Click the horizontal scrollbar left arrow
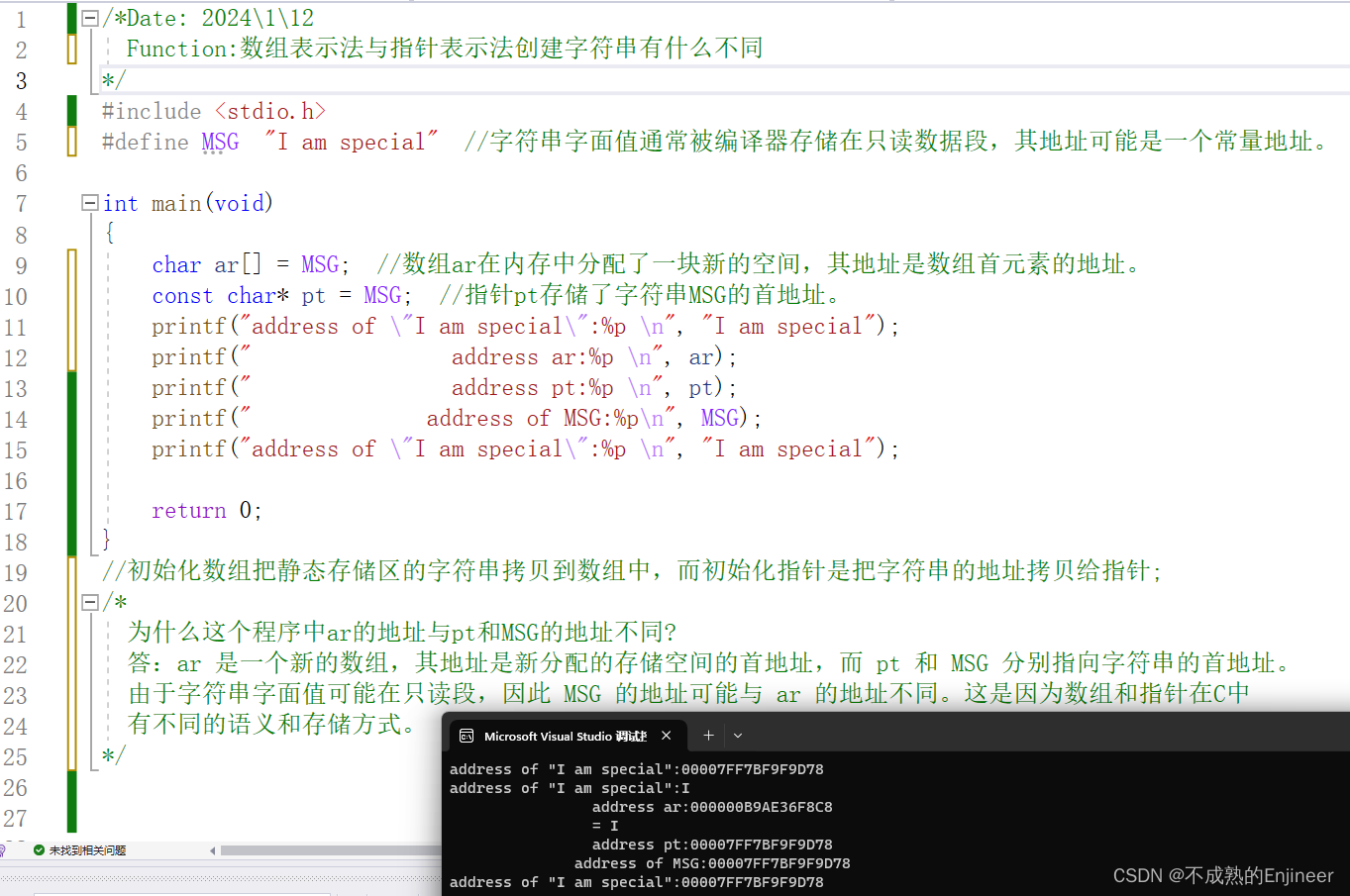 (213, 850)
